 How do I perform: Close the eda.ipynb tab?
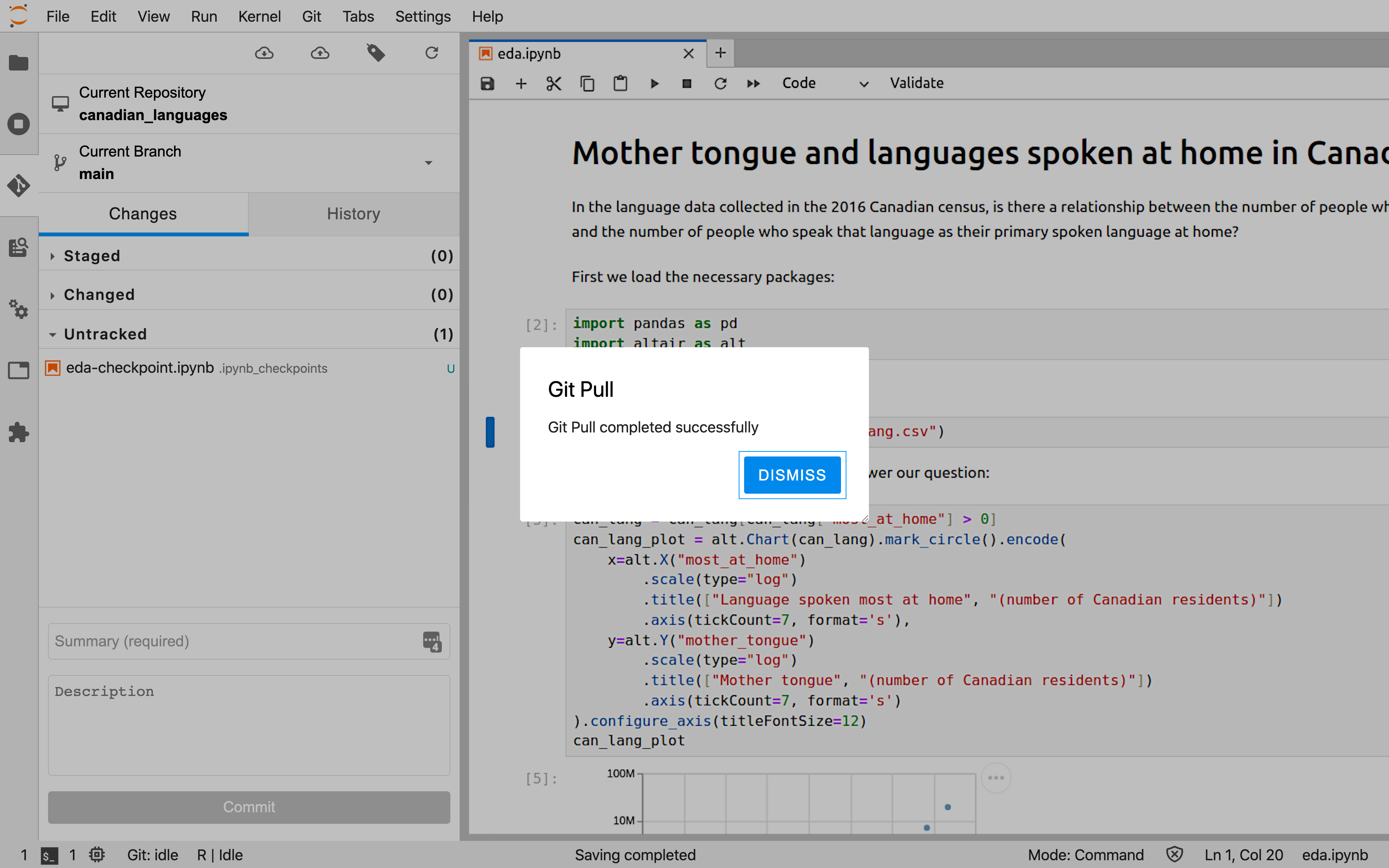click(x=689, y=53)
